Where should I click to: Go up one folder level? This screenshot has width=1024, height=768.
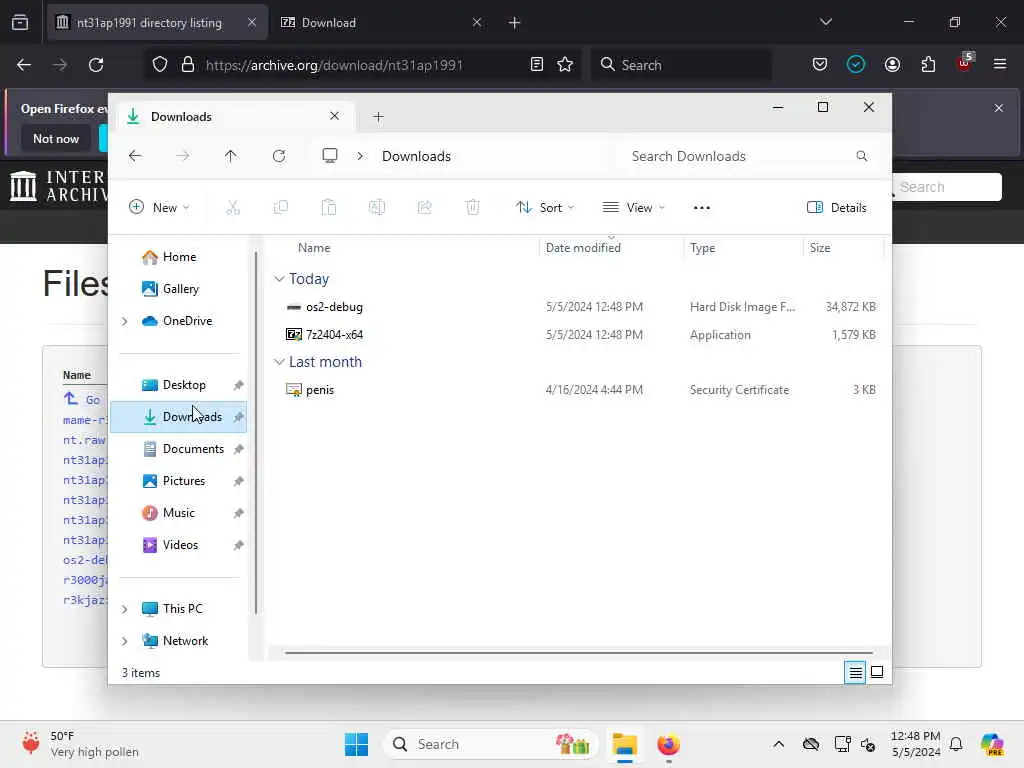tap(231, 156)
